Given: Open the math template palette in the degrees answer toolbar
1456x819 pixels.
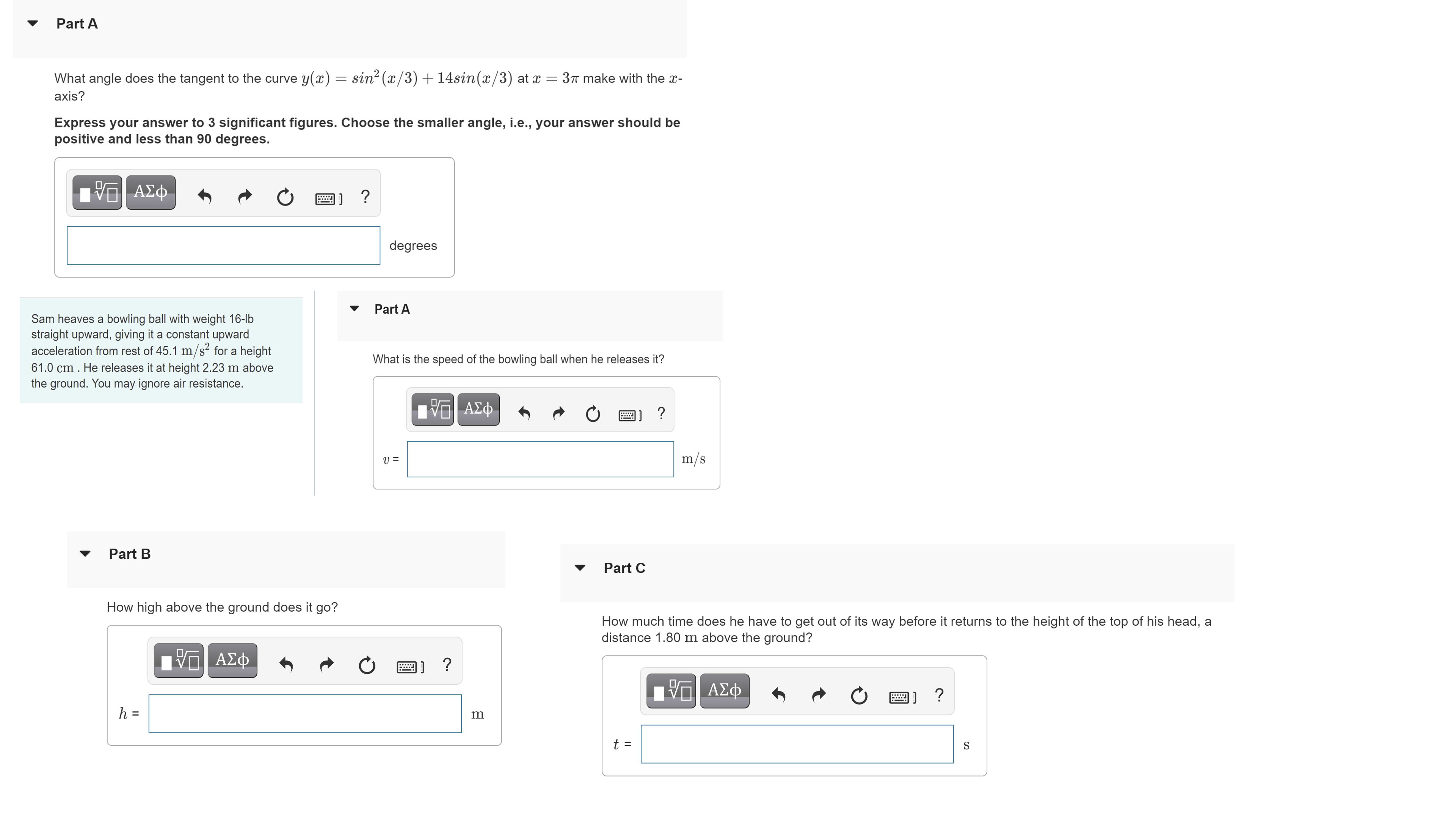Looking at the screenshot, I should 96,192.
